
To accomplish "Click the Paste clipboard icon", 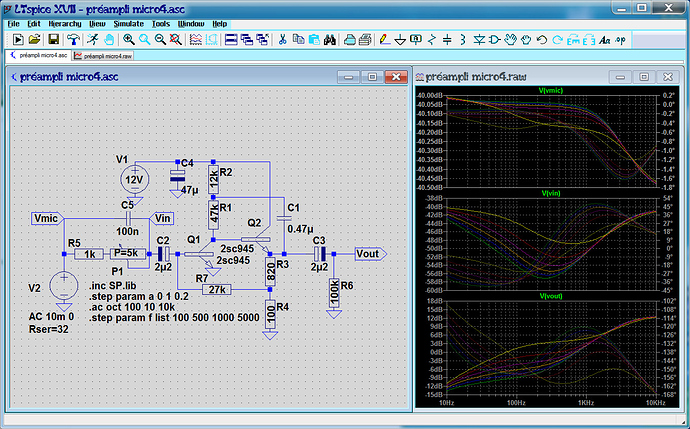I will point(314,40).
